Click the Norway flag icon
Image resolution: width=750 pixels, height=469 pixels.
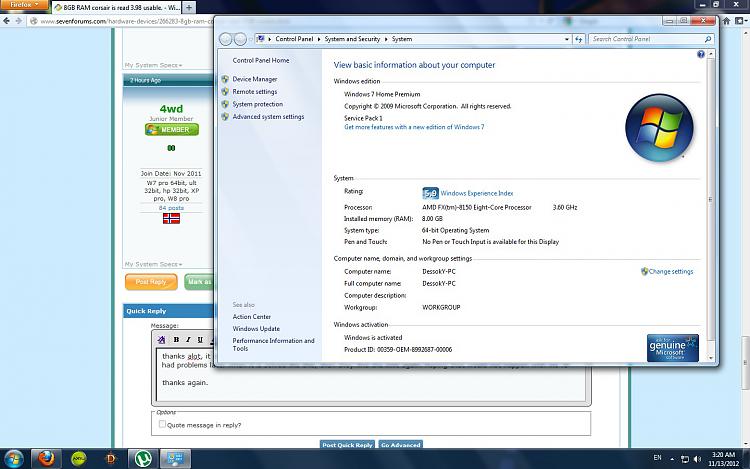(171, 218)
